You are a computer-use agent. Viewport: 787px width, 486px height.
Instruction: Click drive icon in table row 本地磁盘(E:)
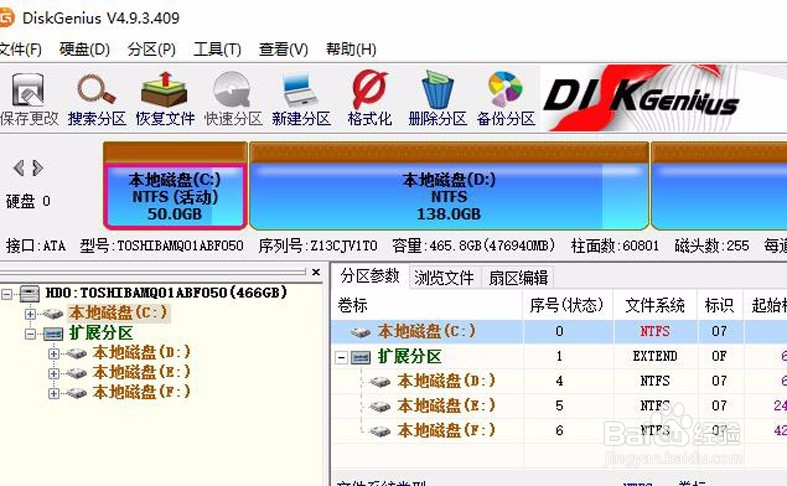(x=380, y=406)
